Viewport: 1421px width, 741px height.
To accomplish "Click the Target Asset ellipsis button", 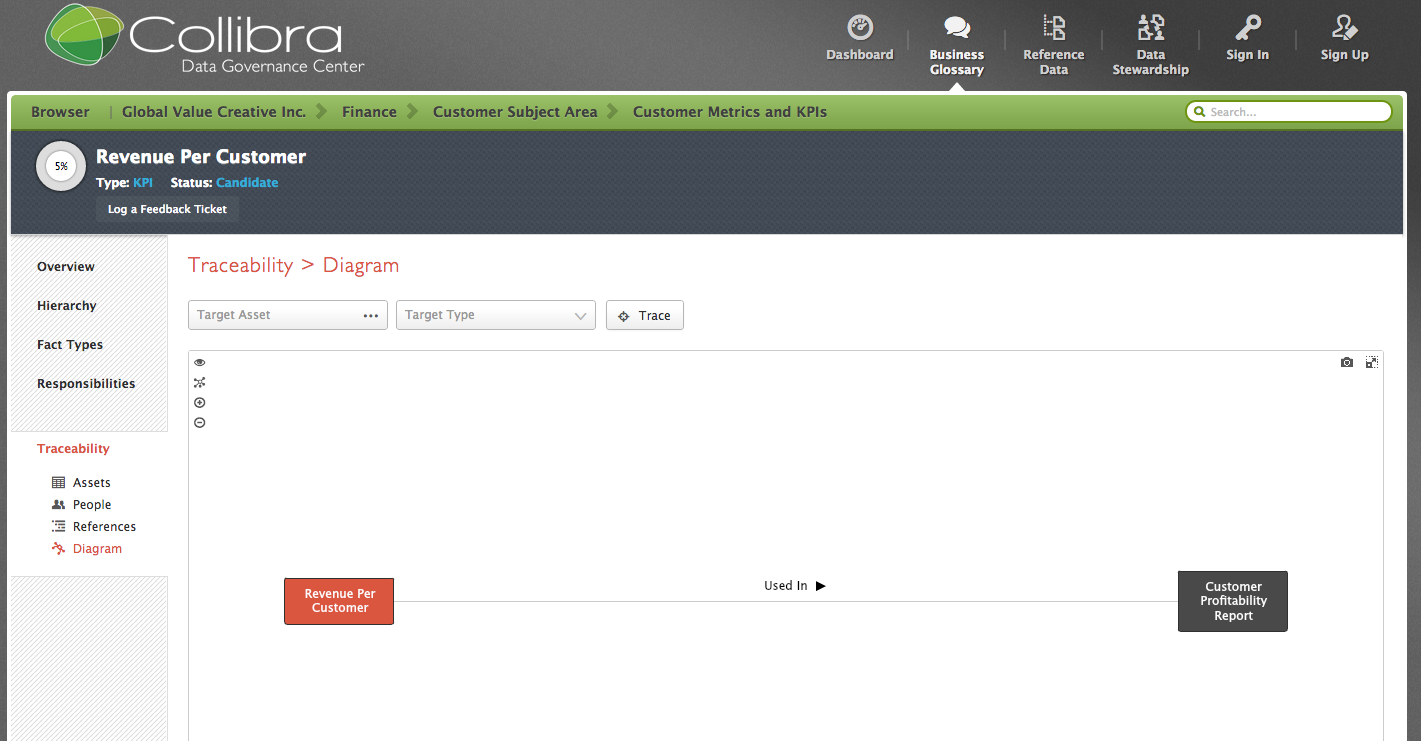I will tap(371, 316).
